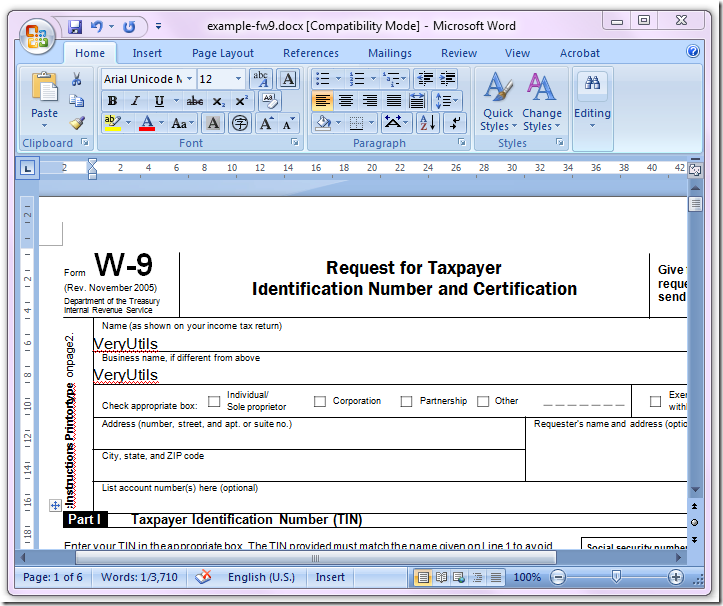Click the Insert mode indicator in status bar

coord(330,577)
